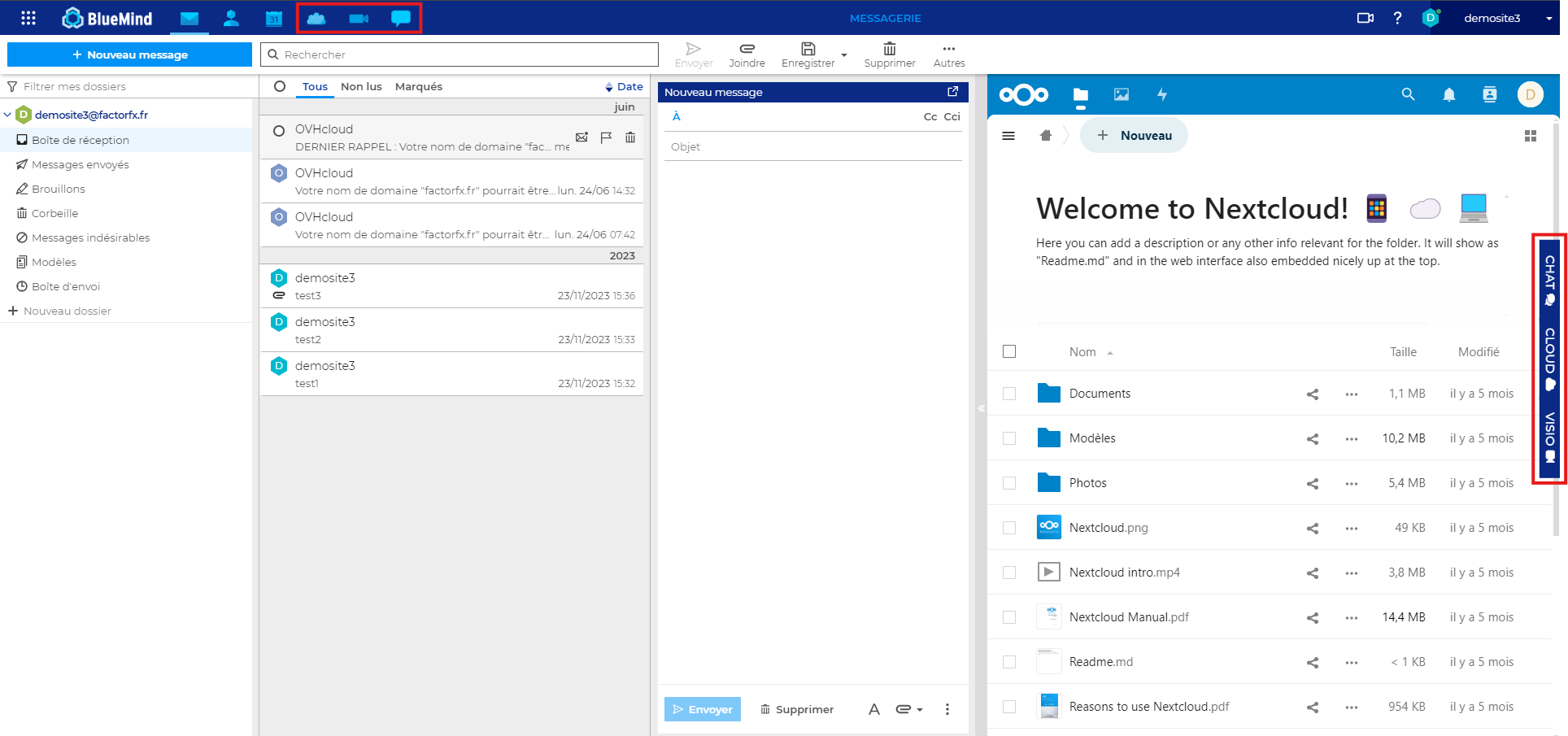The width and height of the screenshot is (1568, 736).
Task: Open Nextcloud search magnifier
Action: (1408, 94)
